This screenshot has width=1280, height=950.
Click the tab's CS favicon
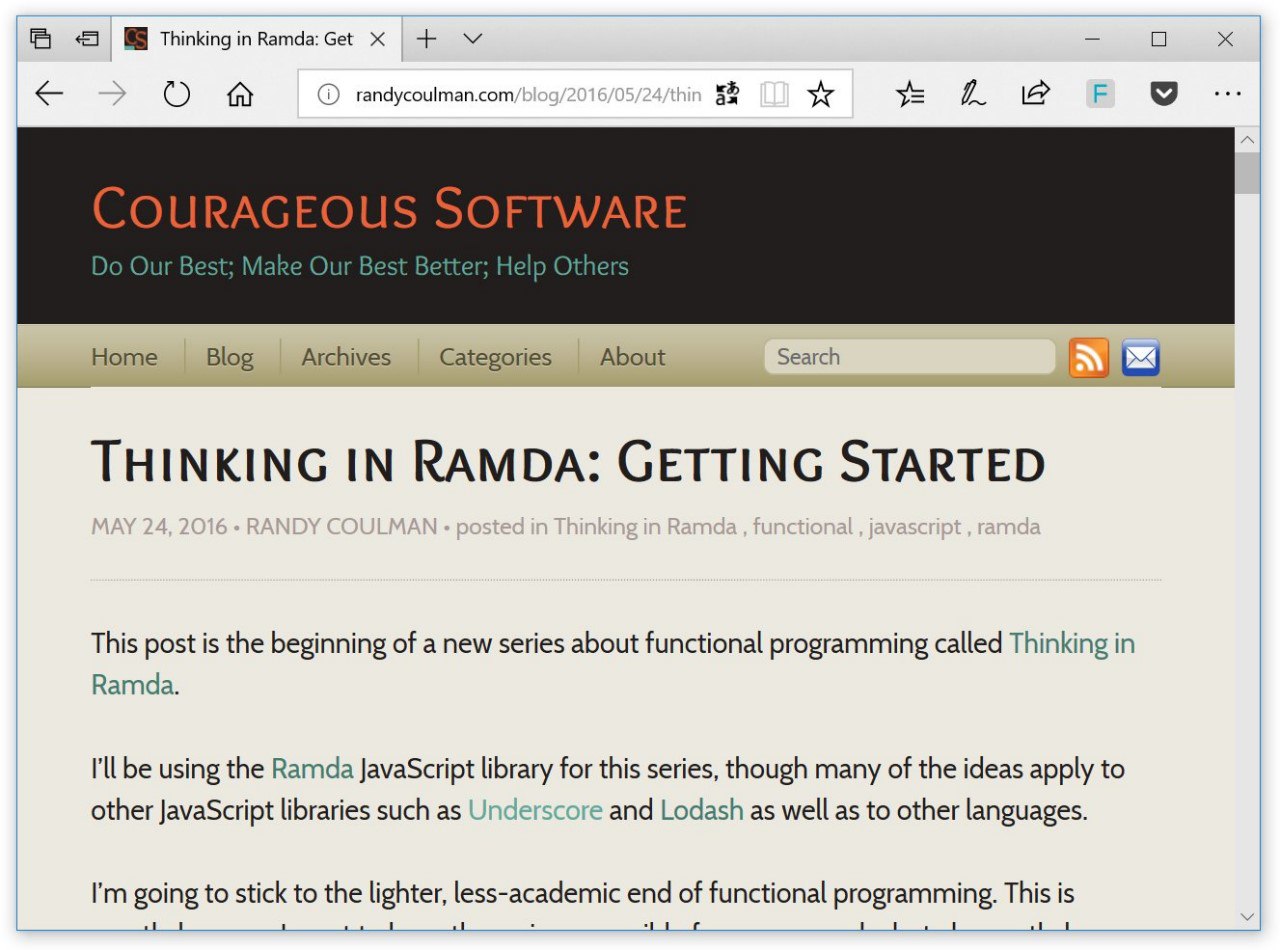(x=136, y=39)
